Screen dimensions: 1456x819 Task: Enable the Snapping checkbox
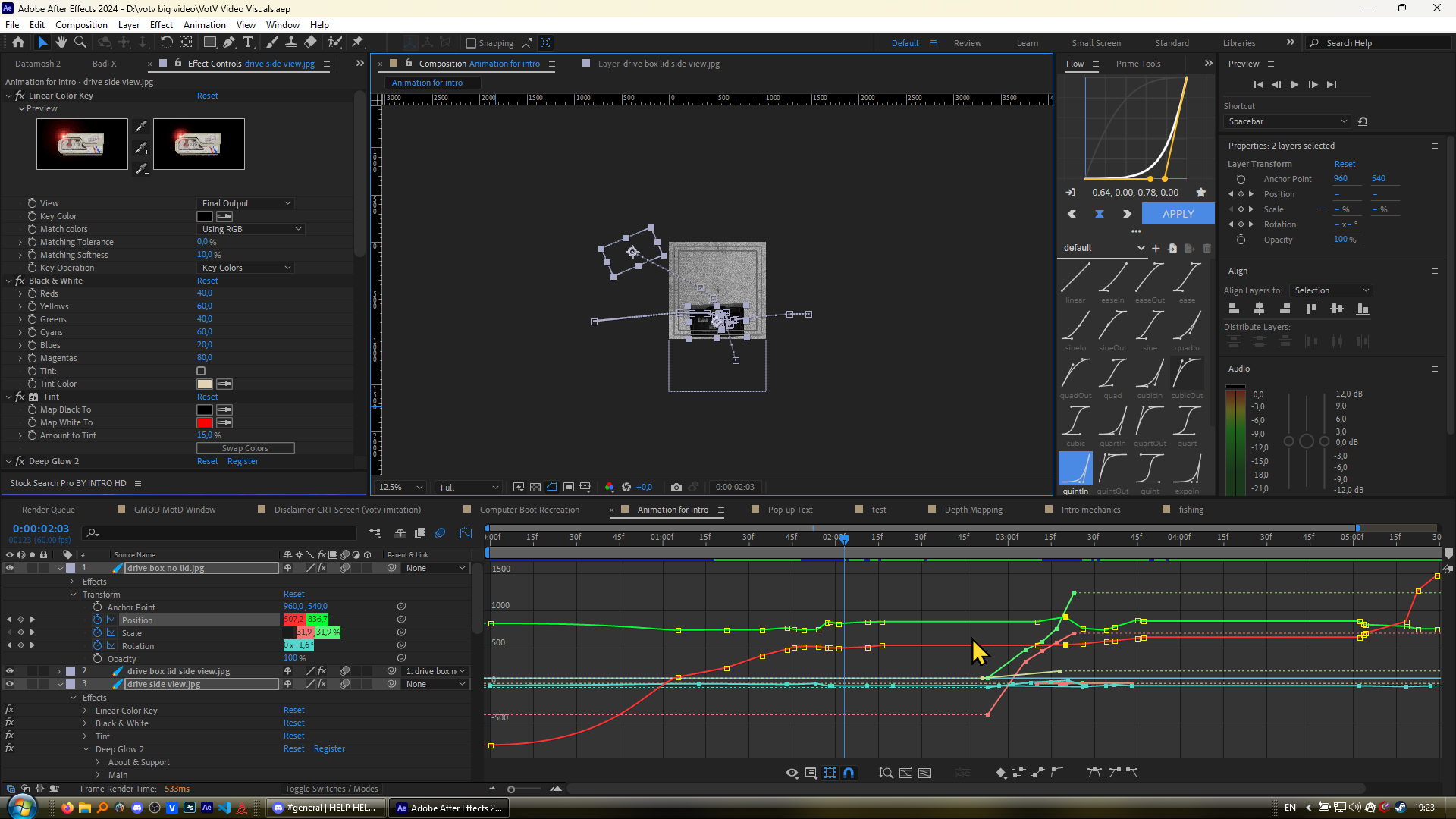(471, 43)
